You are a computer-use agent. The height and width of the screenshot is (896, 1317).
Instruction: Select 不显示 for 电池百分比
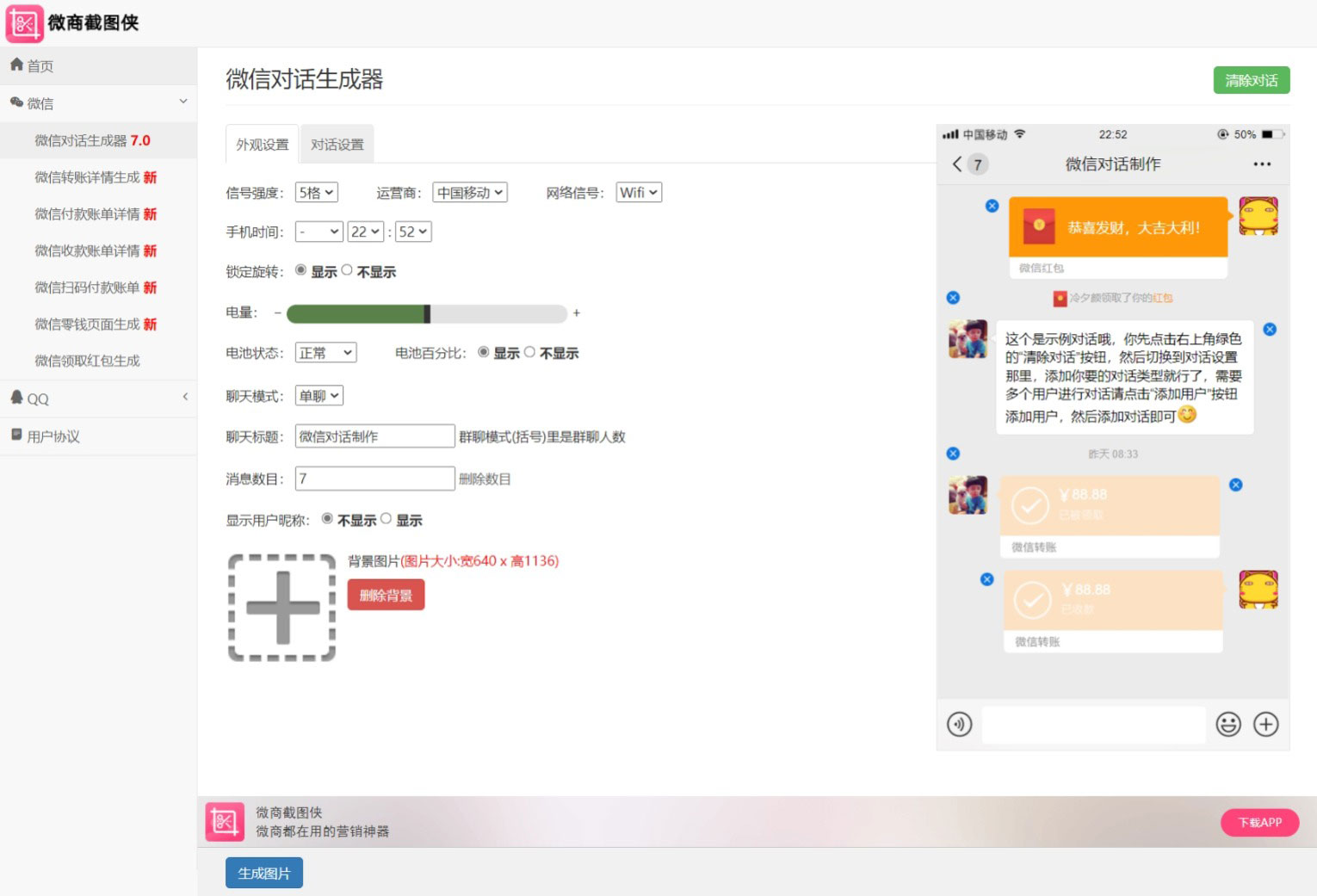click(x=529, y=352)
